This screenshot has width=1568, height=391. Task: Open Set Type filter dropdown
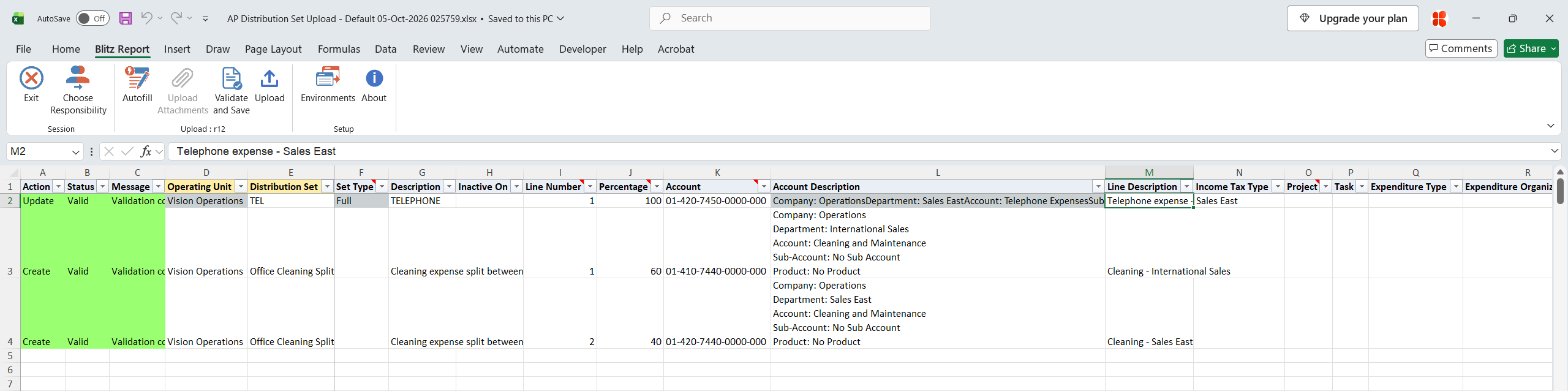click(382, 186)
